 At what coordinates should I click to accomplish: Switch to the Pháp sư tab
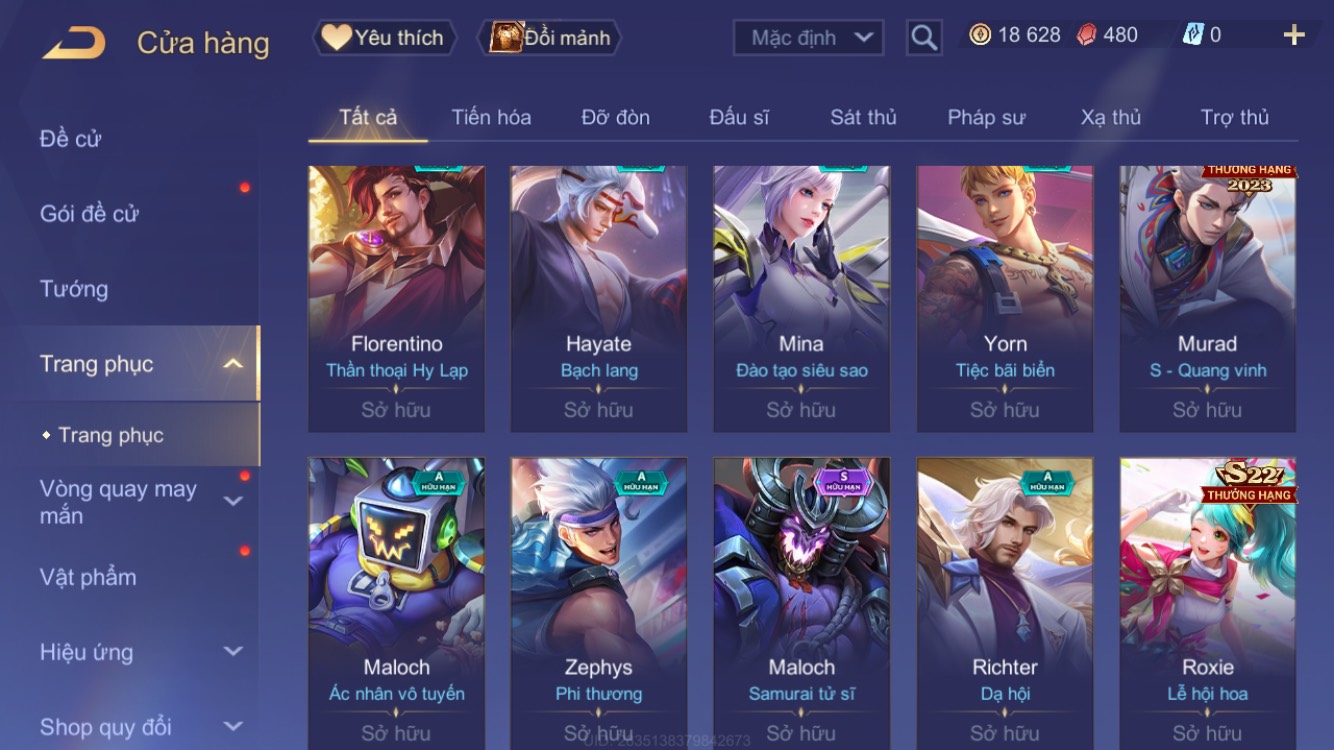(x=986, y=117)
